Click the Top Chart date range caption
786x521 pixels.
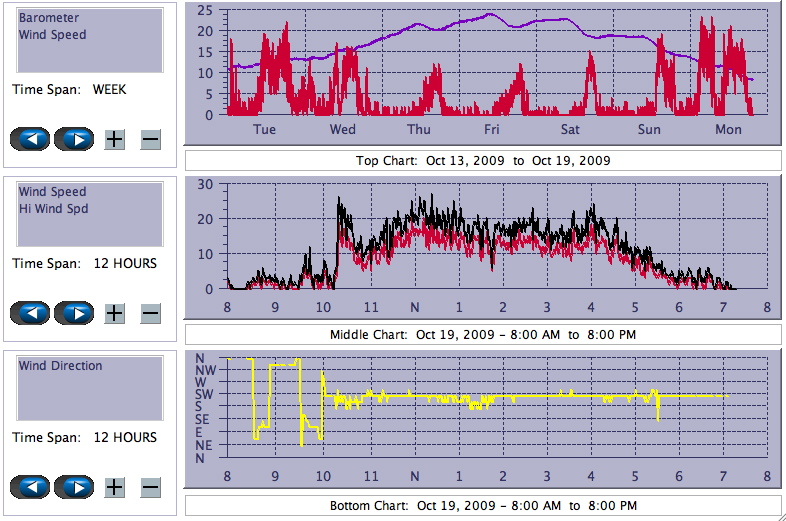tap(483, 161)
